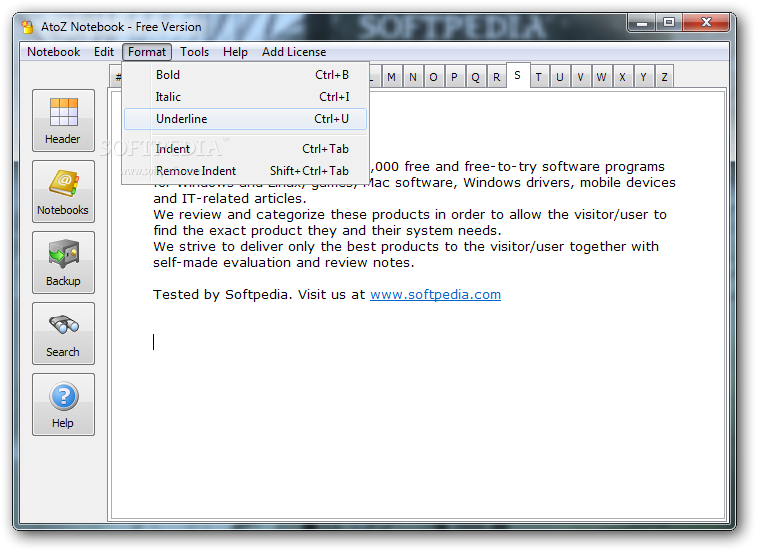Open the Help menu in menu bar
757x551 pixels.
(x=235, y=52)
